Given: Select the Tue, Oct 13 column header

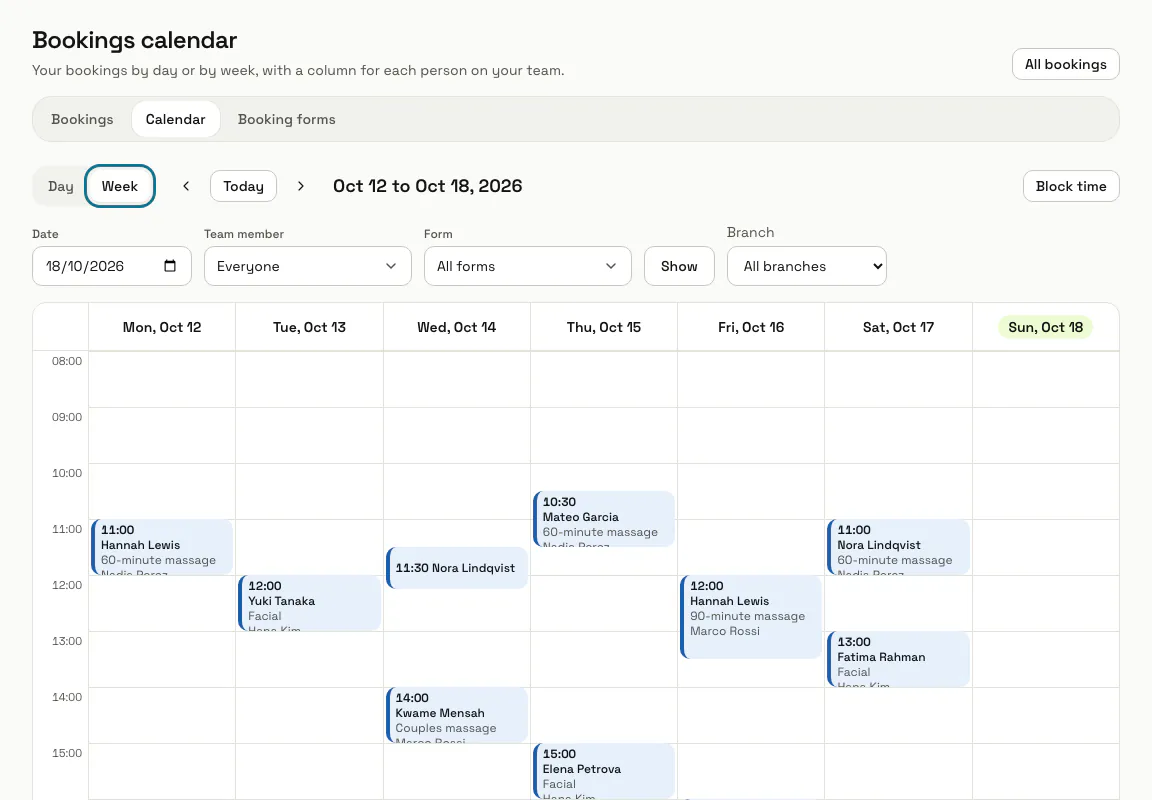Looking at the screenshot, I should (309, 327).
